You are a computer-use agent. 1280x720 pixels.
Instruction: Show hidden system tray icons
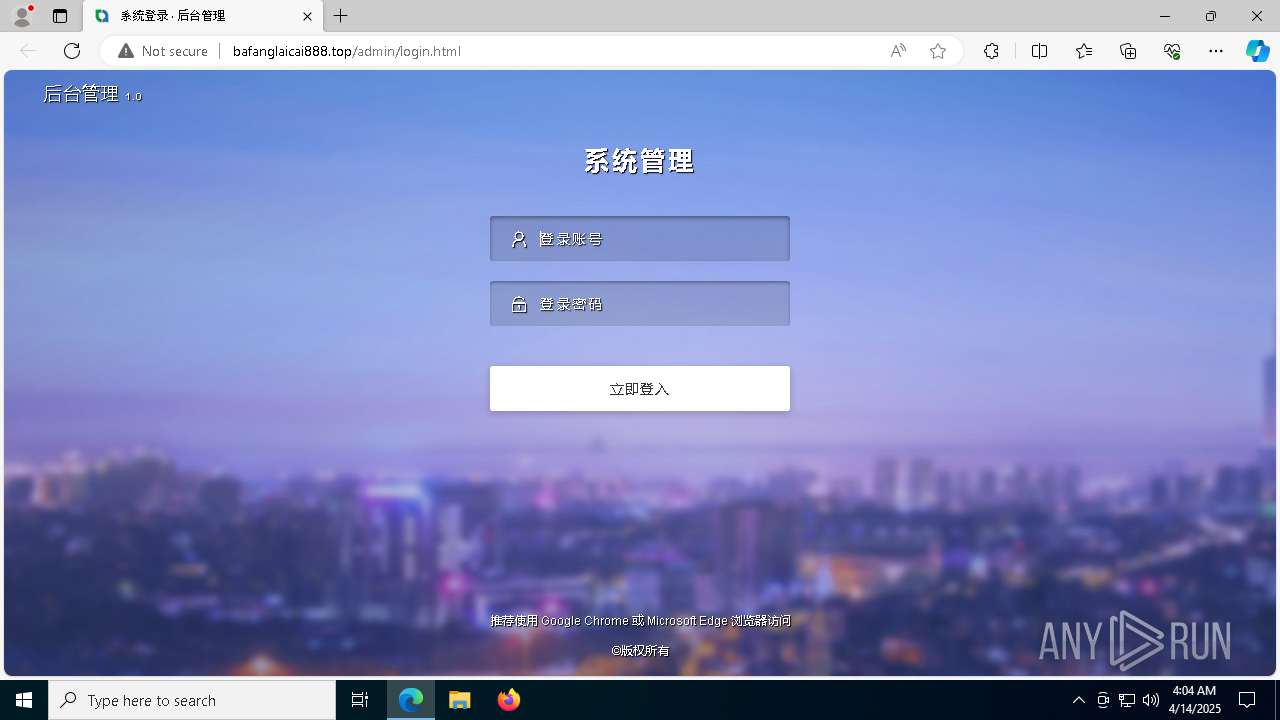1078,700
